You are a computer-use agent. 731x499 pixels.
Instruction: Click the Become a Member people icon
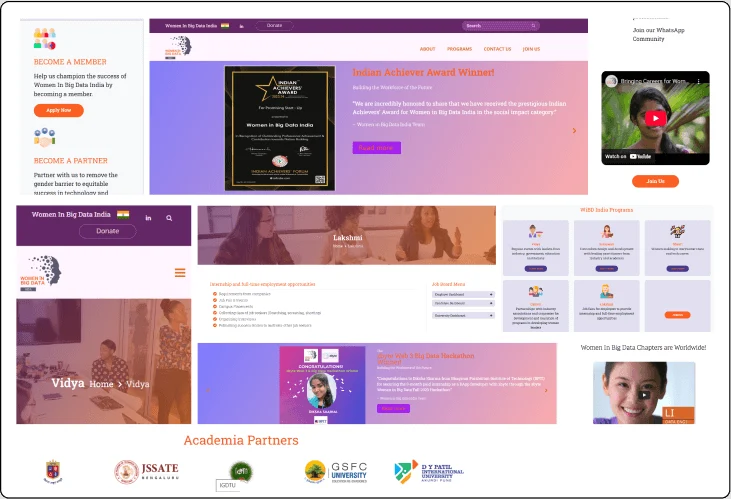click(x=45, y=39)
